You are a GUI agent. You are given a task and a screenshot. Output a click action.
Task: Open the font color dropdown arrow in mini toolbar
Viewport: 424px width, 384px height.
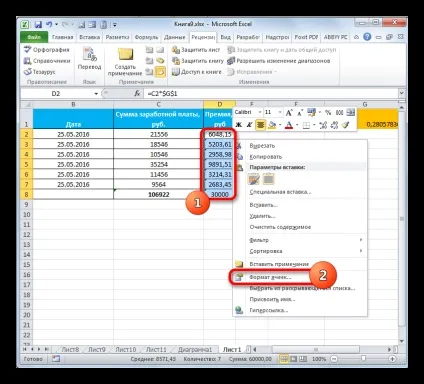click(297, 125)
